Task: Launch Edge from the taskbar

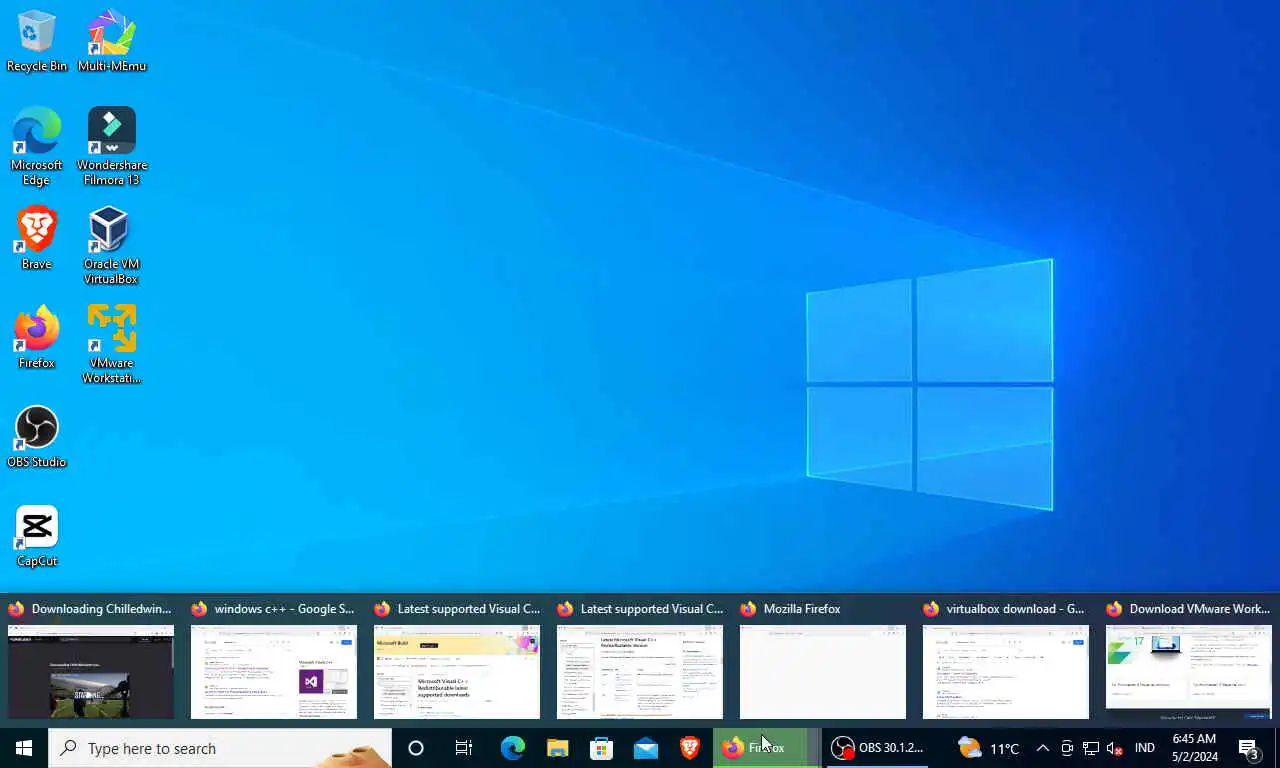Action: 513,748
